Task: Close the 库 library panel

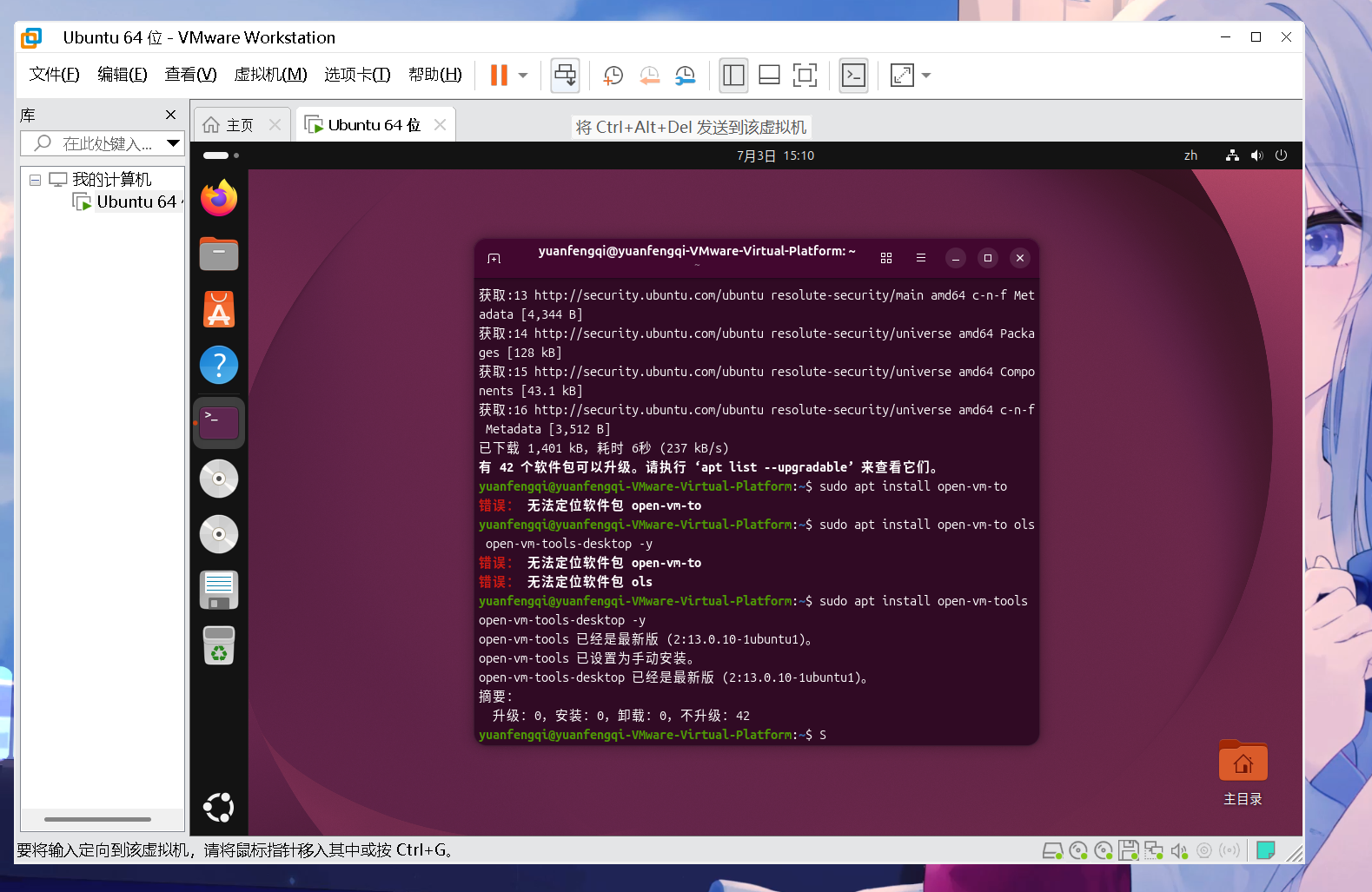Action: [170, 115]
